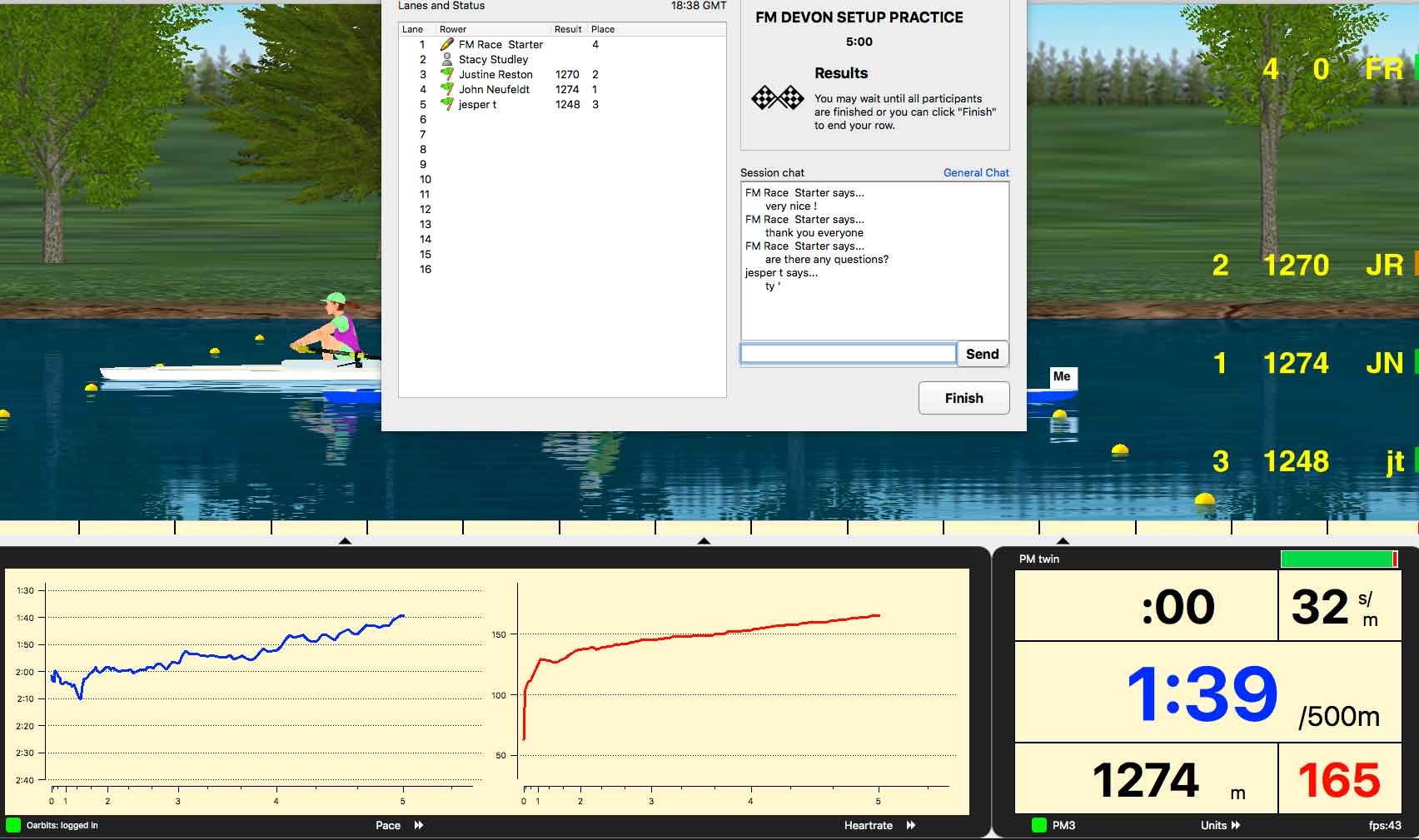Click the Pace graph forward arrows

(419, 825)
